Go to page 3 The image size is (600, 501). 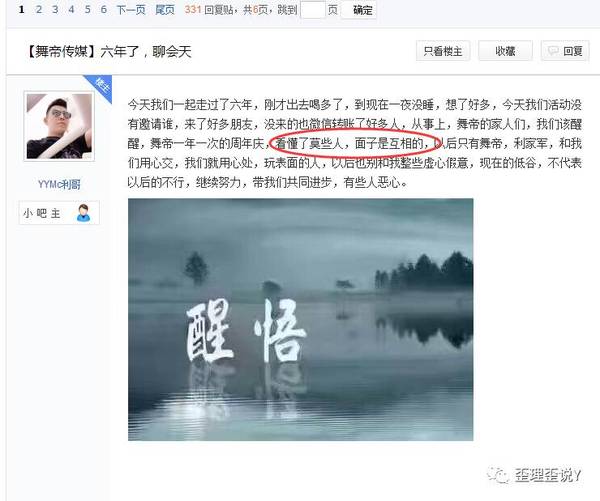pos(55,10)
